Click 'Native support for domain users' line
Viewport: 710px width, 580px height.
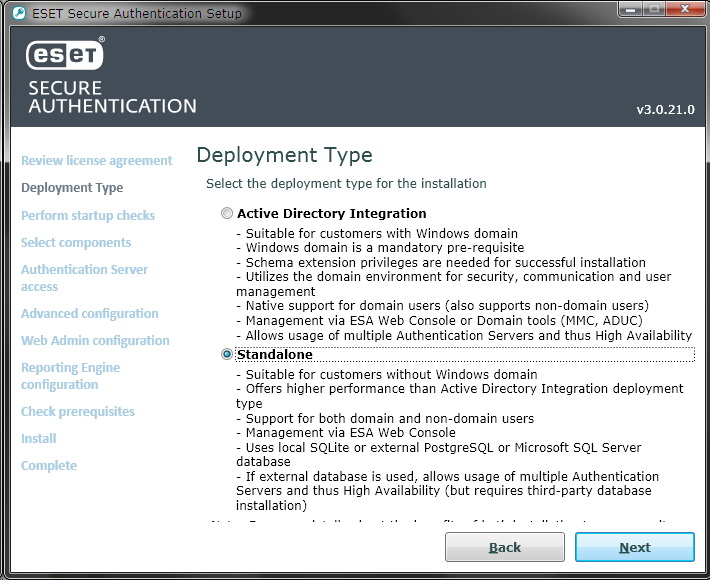(442, 306)
